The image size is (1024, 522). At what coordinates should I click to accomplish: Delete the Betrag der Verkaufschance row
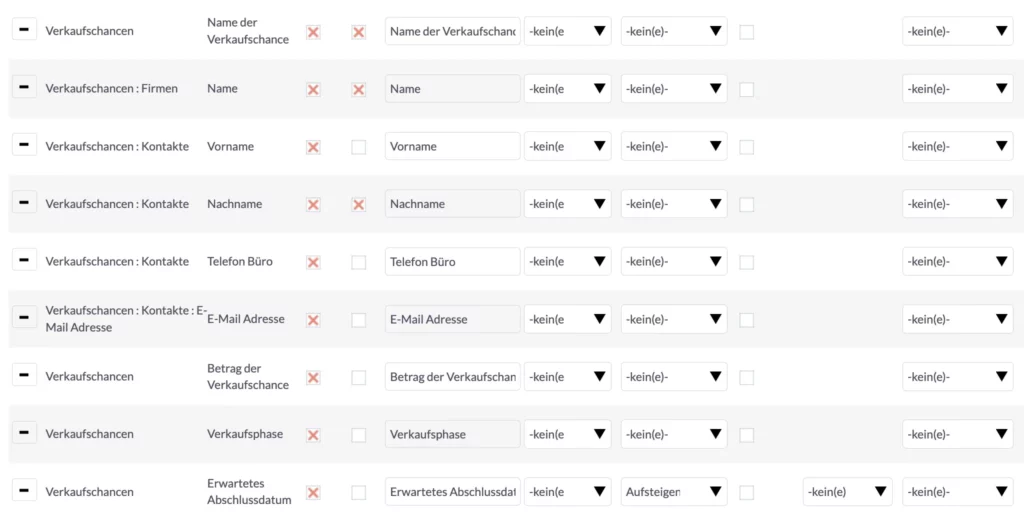tap(24, 375)
